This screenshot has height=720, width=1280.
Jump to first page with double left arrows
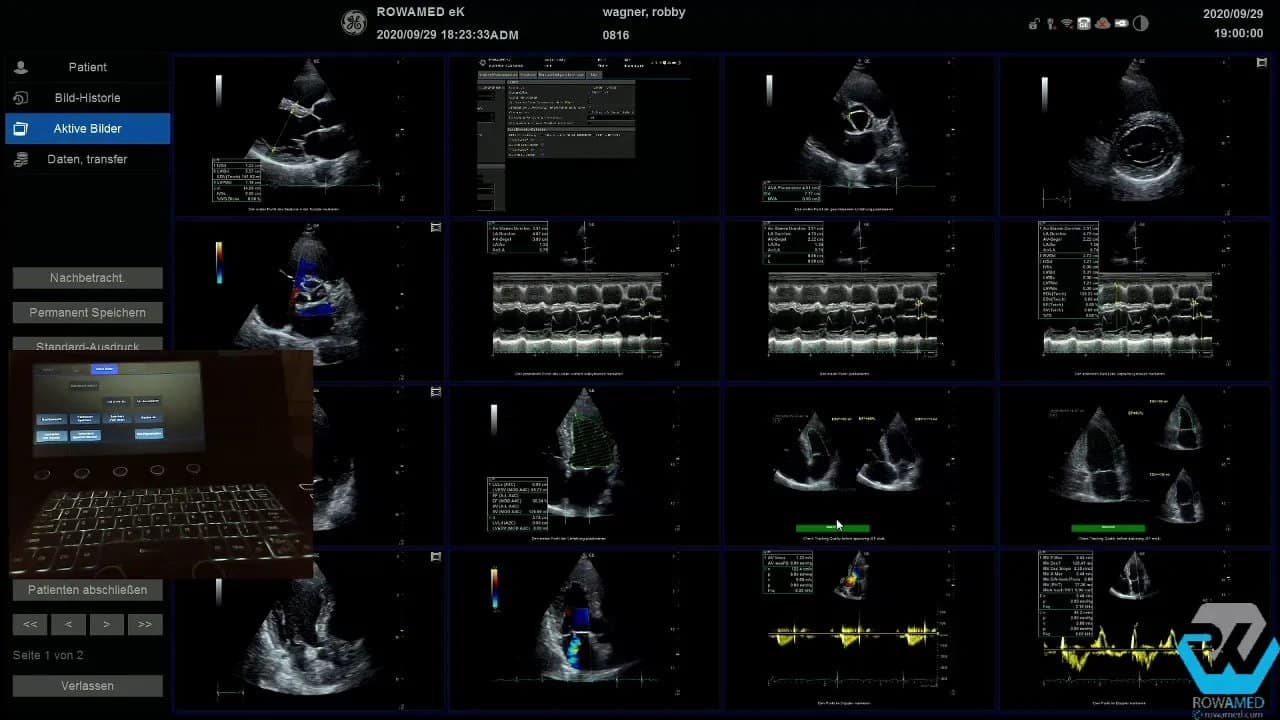30,624
